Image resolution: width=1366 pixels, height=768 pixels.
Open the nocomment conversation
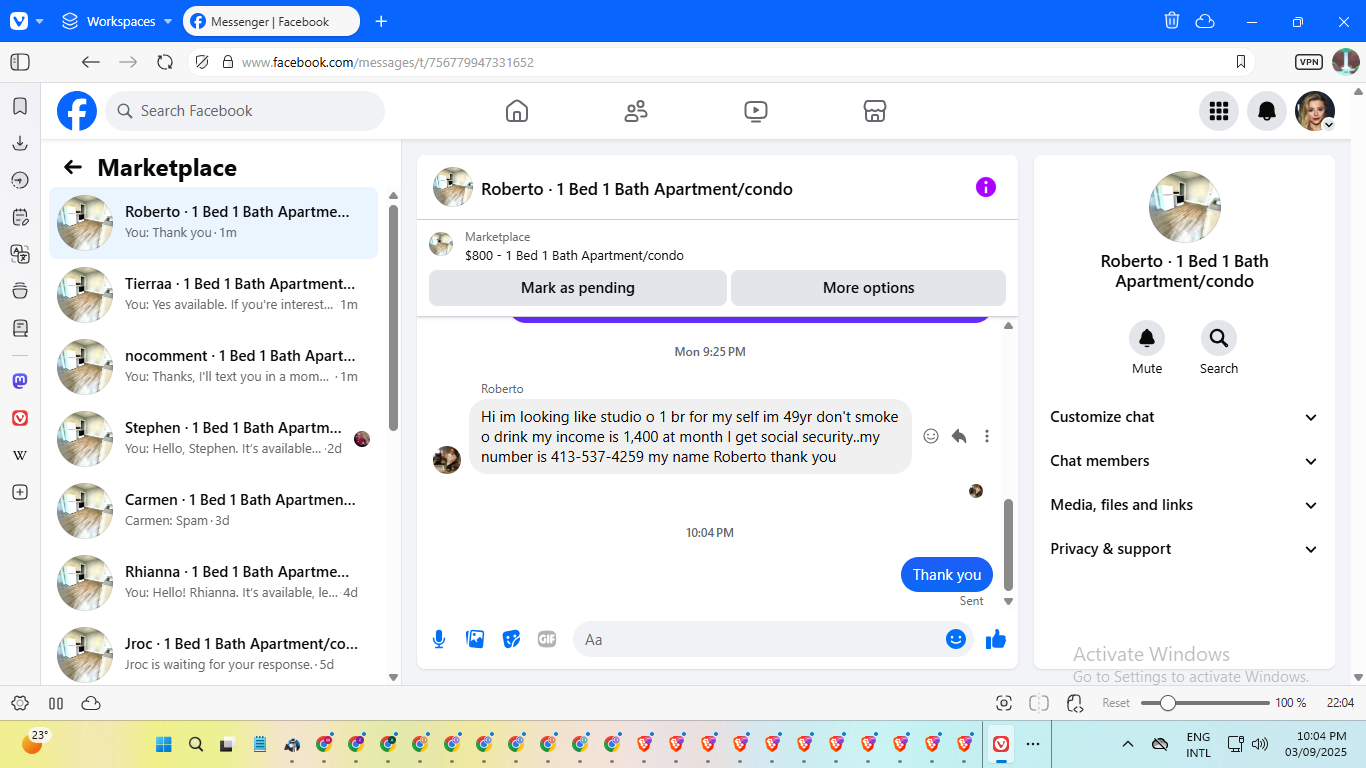[214, 367]
